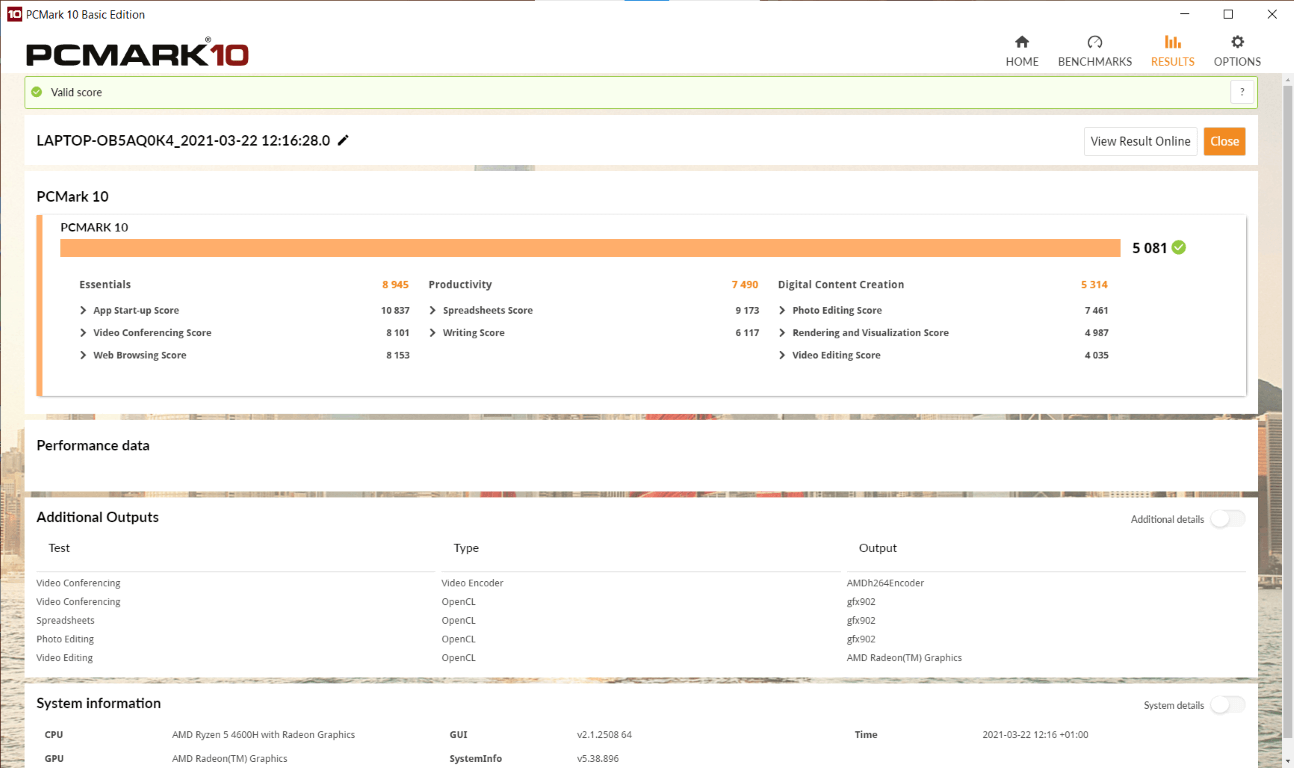Click the View Result Online button
This screenshot has width=1294, height=768.
(1140, 141)
